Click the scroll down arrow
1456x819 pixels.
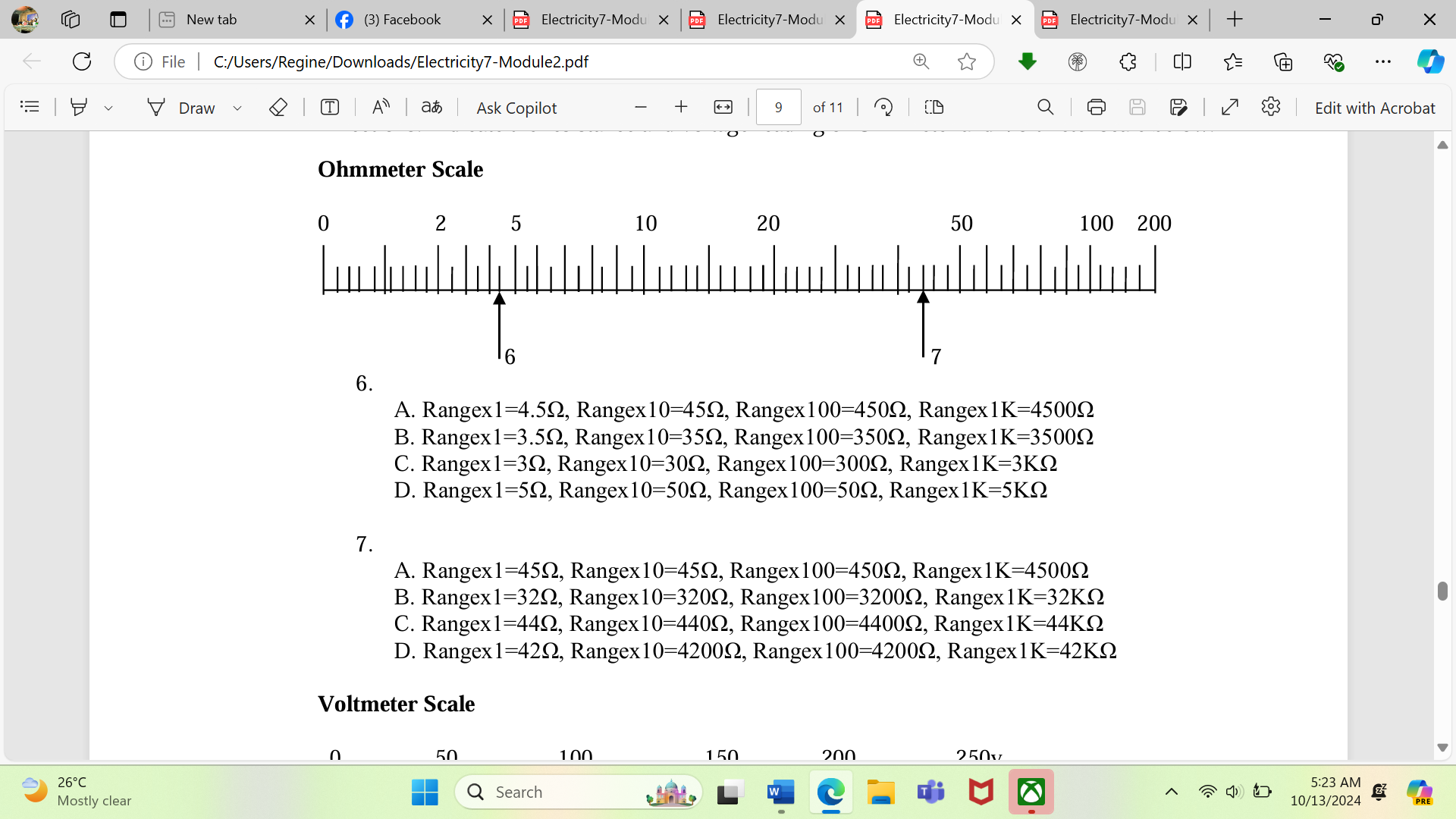point(1442,748)
